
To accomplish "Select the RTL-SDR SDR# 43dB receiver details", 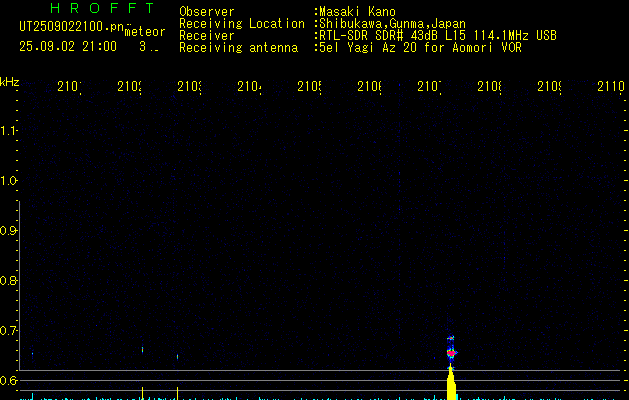I will (x=438, y=36).
